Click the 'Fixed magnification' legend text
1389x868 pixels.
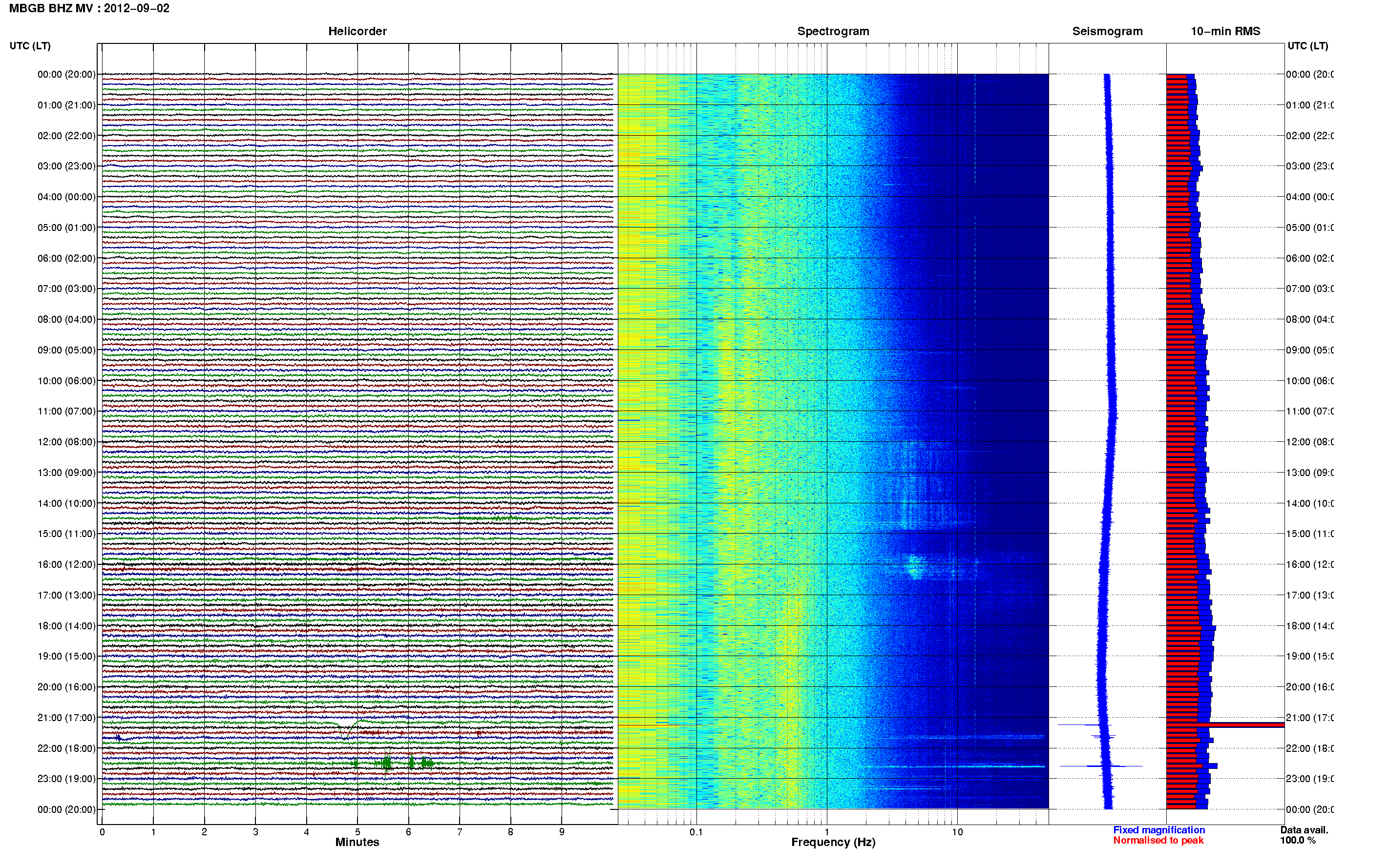pyautogui.click(x=1159, y=830)
